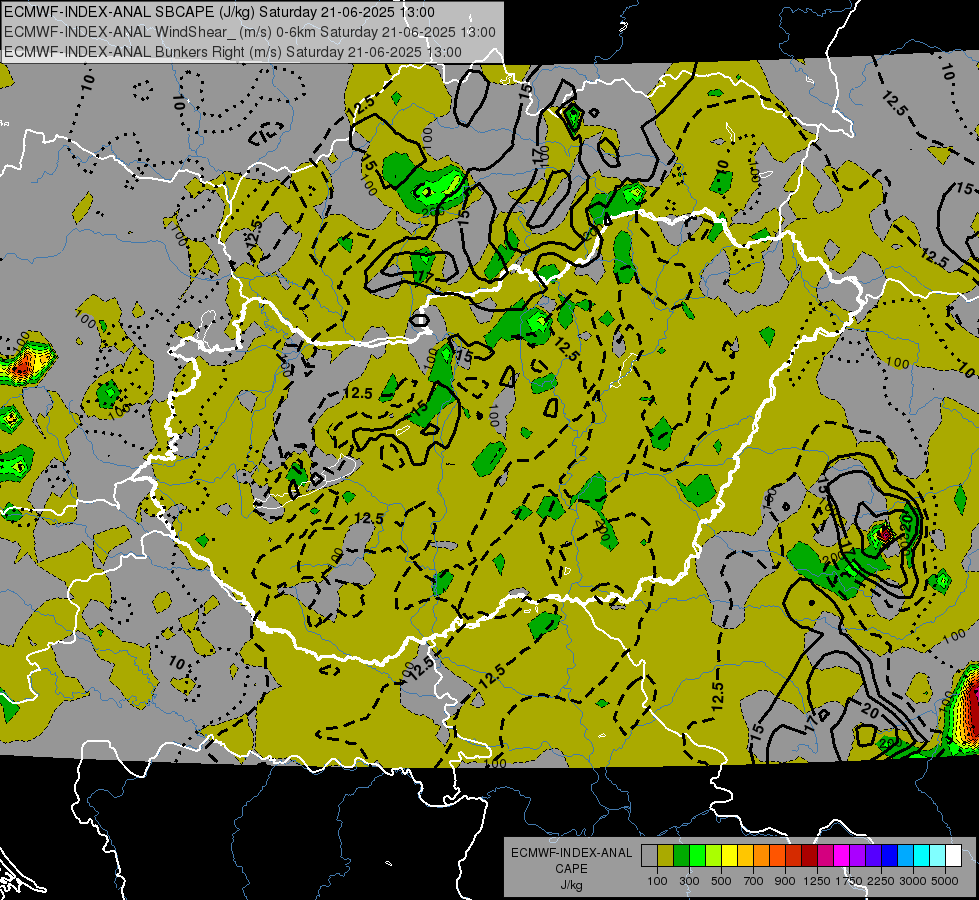Click the 1250 legend value
This screenshot has height=900, width=979.
(x=817, y=881)
